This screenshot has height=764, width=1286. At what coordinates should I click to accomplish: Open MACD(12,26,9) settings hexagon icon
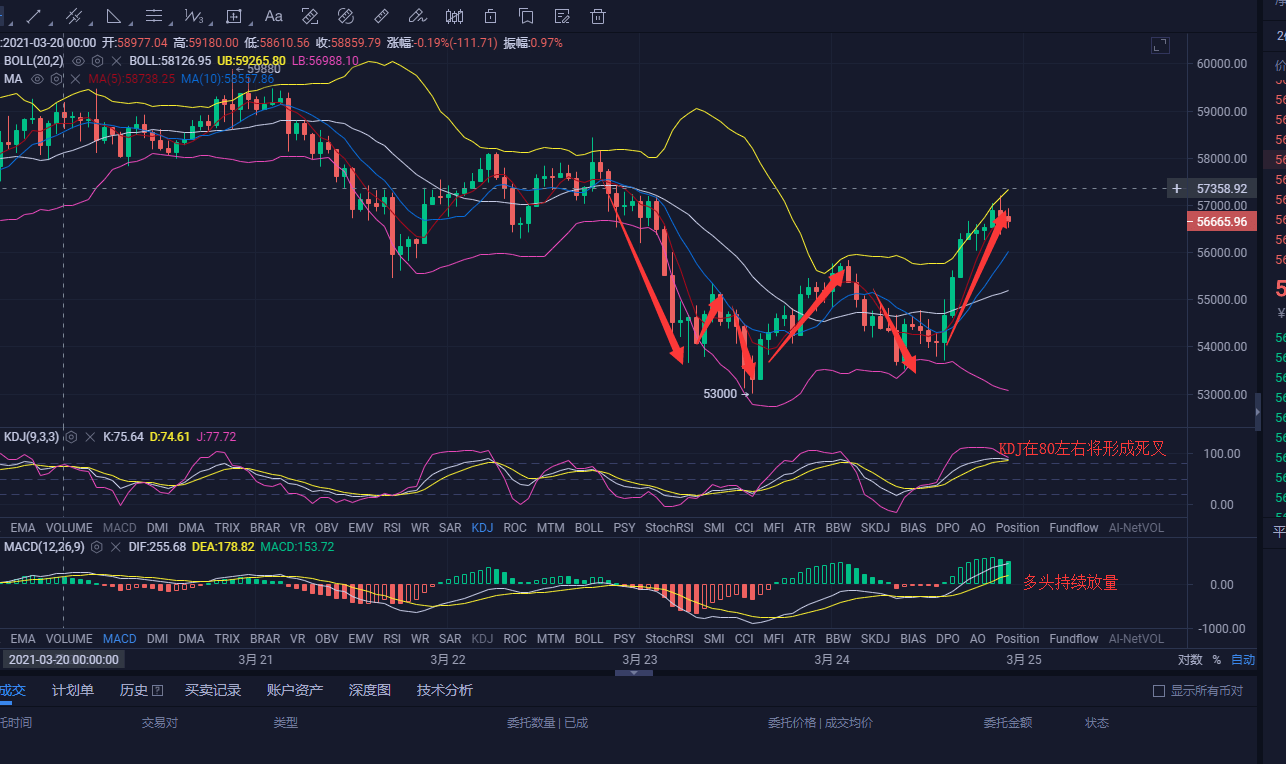[x=97, y=547]
